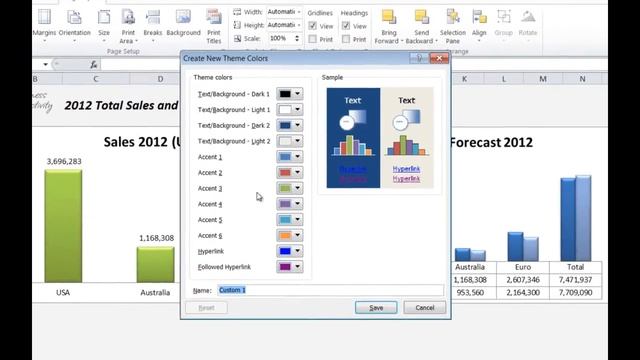640x360 pixels.
Task: Pick the Accent 5 teal color swatch
Action: coord(285,220)
